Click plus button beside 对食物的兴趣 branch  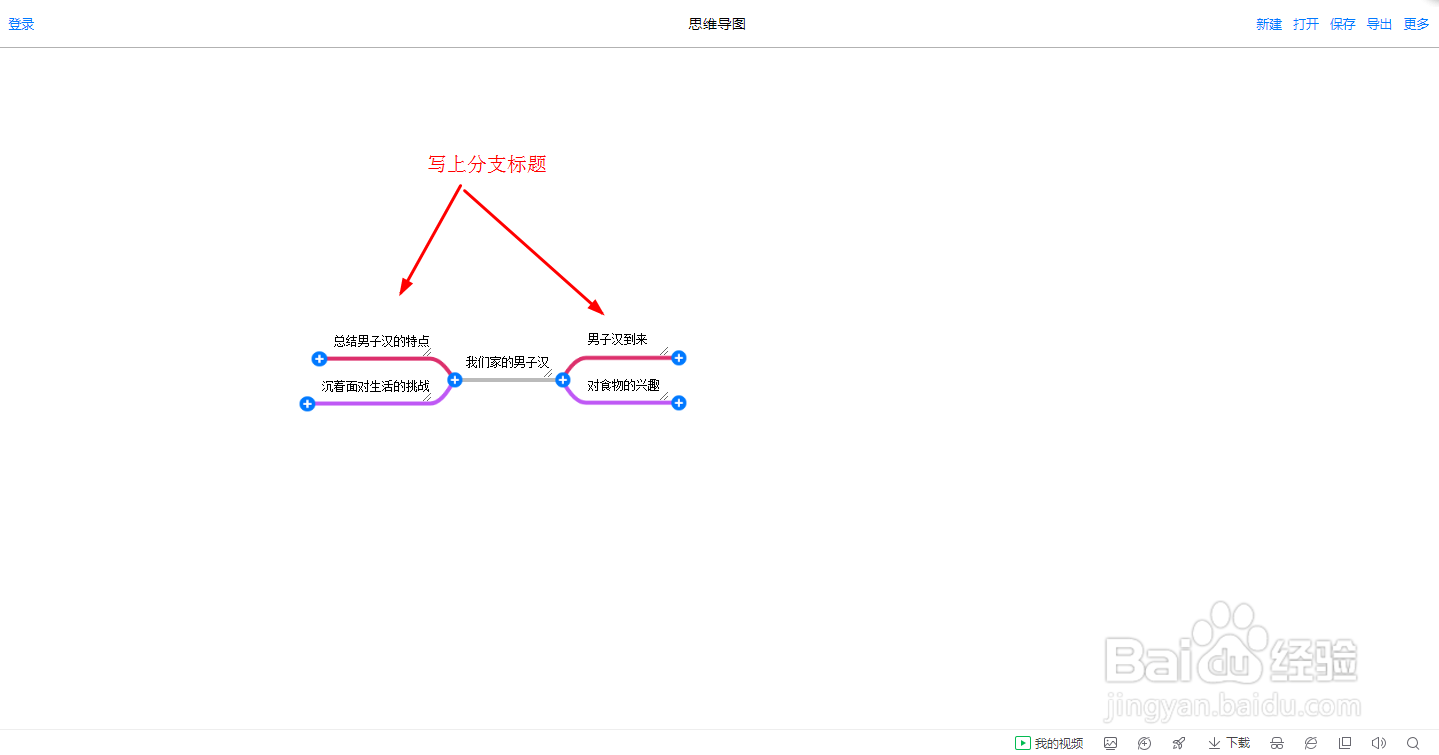pyautogui.click(x=679, y=403)
